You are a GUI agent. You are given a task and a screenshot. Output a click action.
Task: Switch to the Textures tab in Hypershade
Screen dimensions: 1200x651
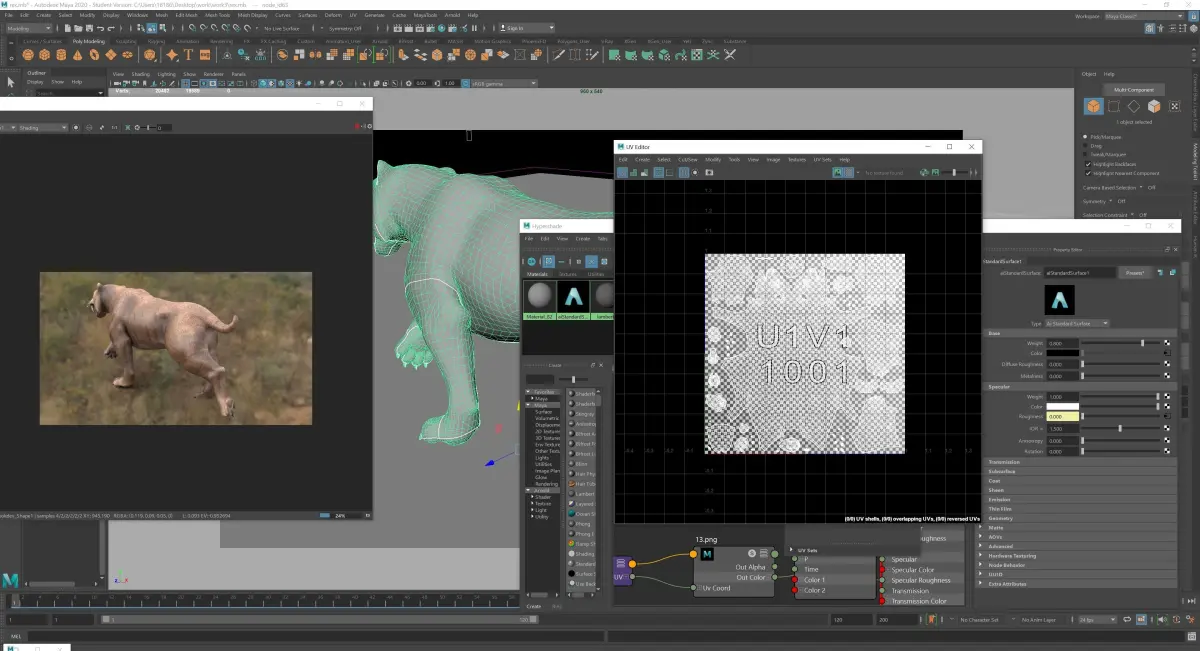[568, 273]
